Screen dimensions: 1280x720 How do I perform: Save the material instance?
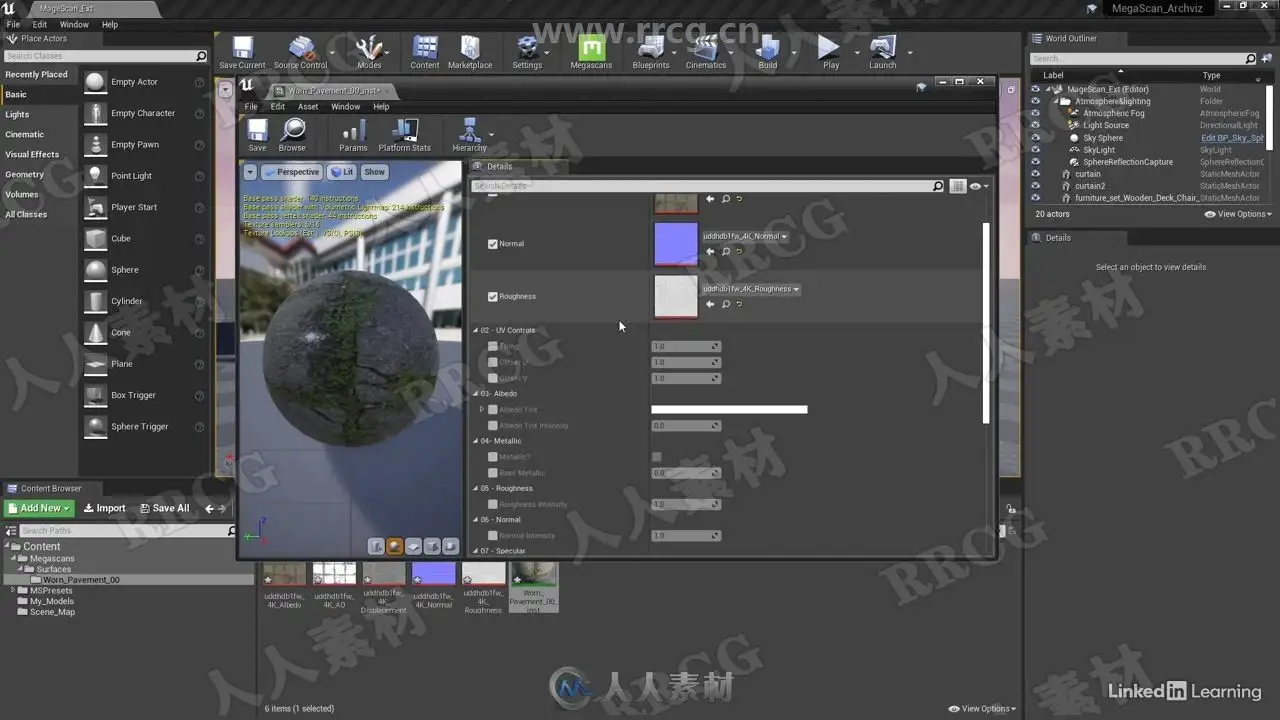(257, 135)
